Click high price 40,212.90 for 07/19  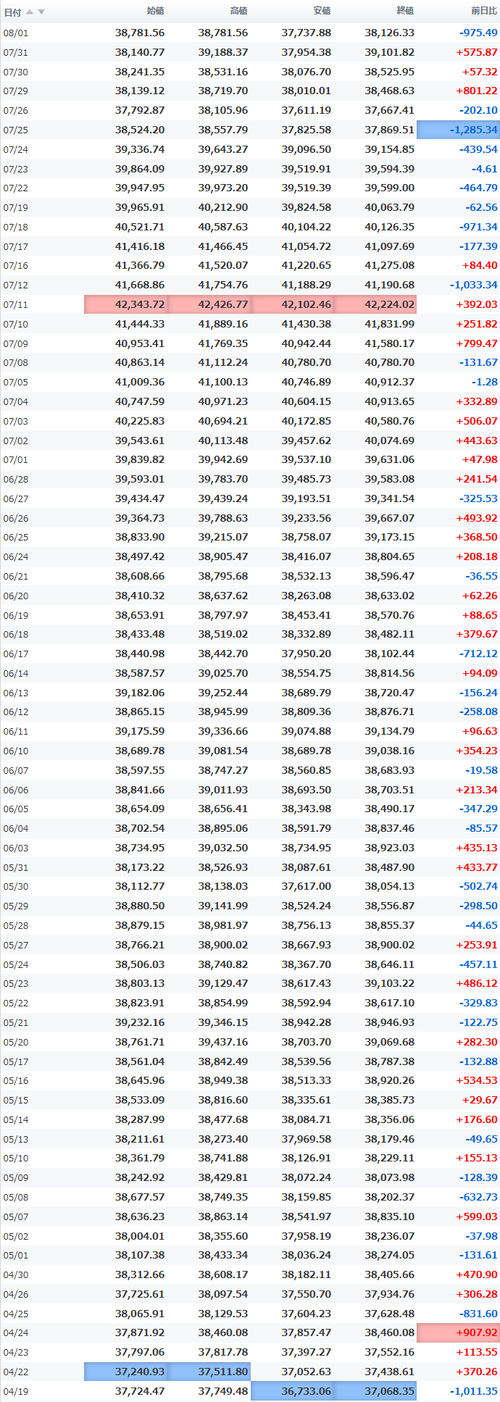click(223, 208)
